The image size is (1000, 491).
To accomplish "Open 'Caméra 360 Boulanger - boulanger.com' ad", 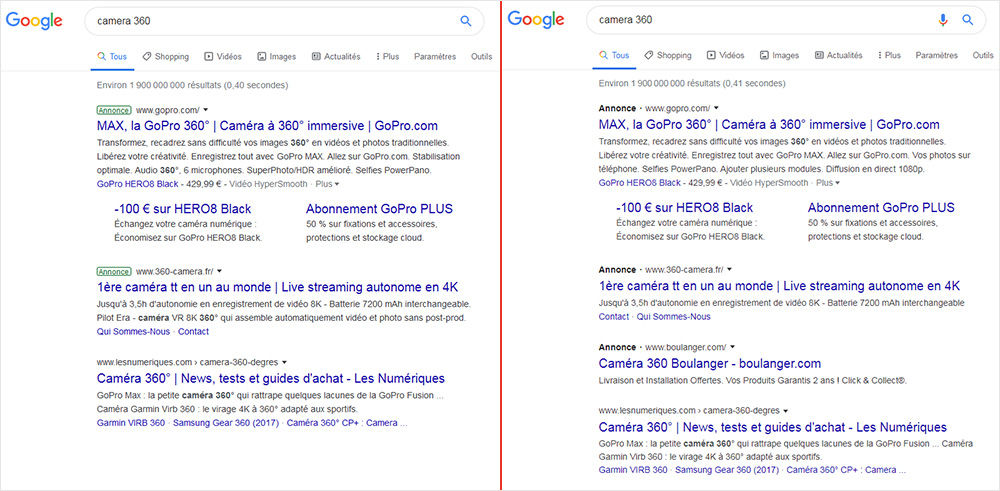I will 710,363.
